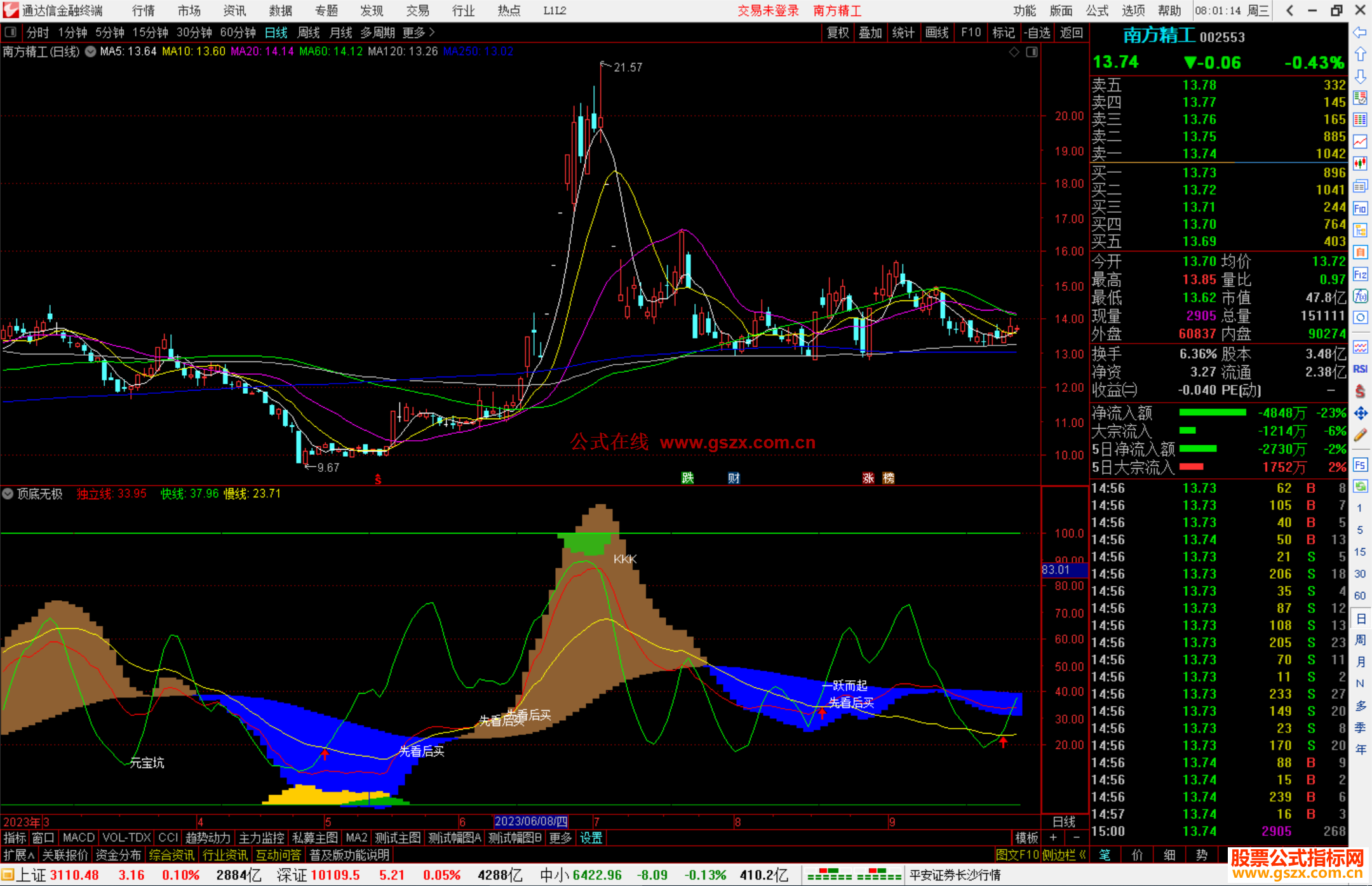Open the 复权 adjustment options in toolbar

click(x=838, y=32)
